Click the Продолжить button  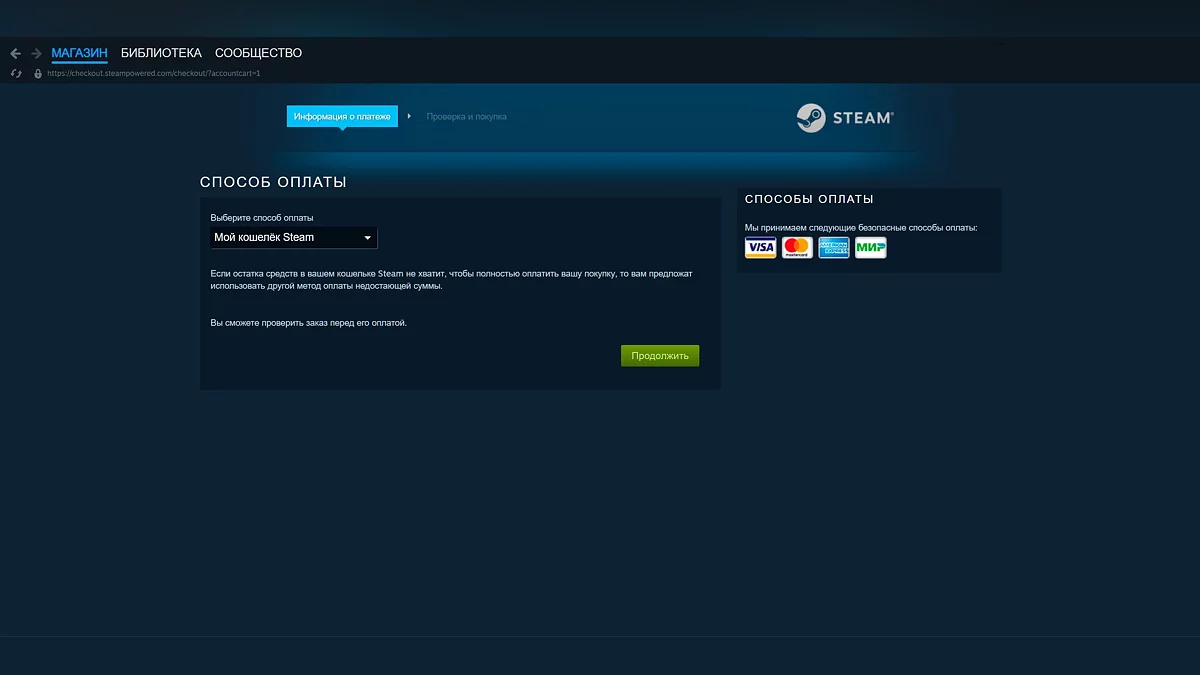point(660,355)
